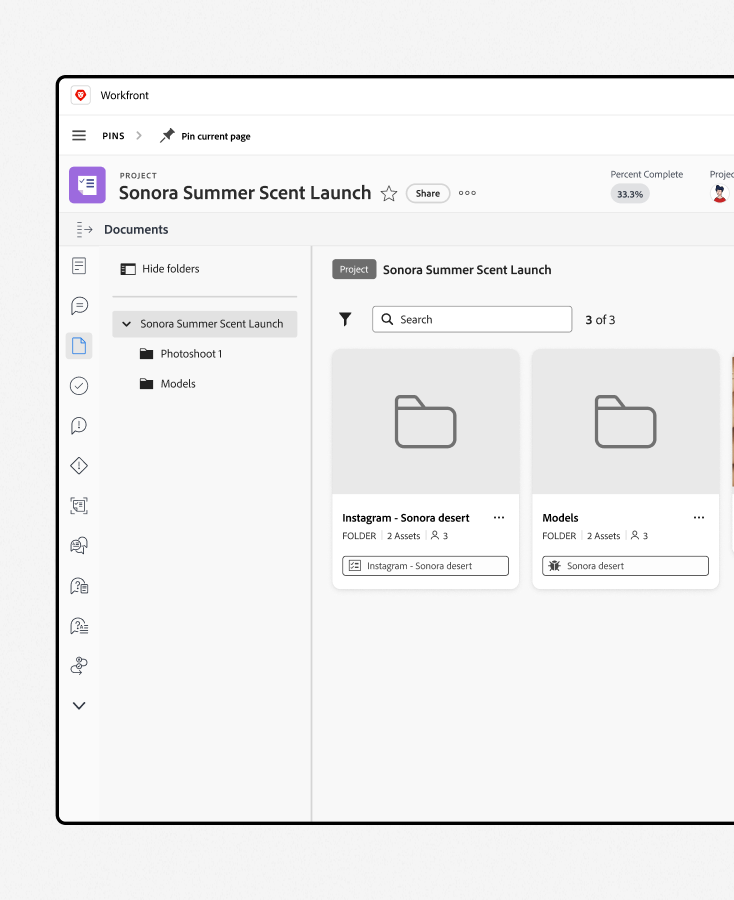Viewport: 734px width, 900px height.
Task: Click the Project badge in breadcrumb
Action: (x=354, y=269)
